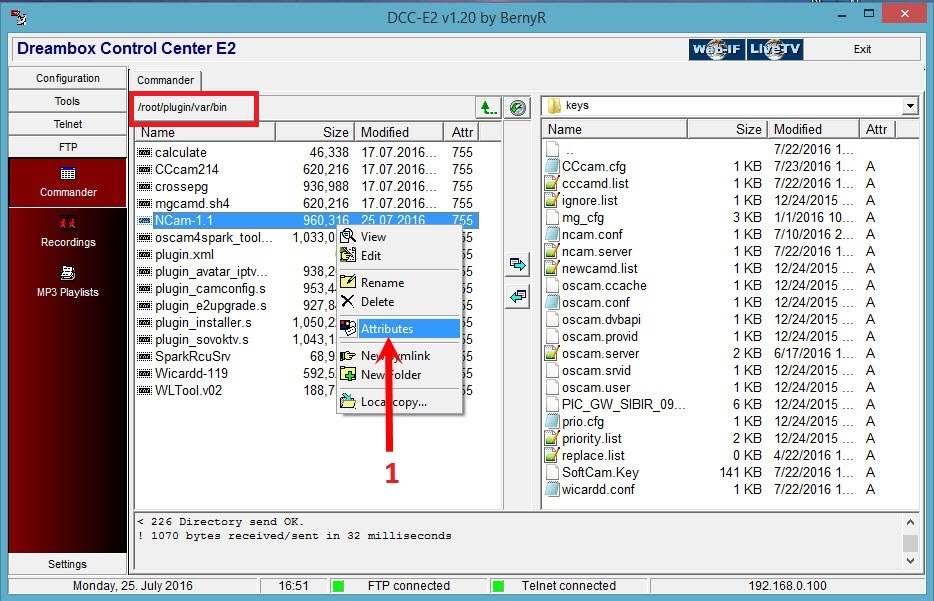Image resolution: width=934 pixels, height=601 pixels.
Task: Click the copy to right arrow icon
Action: pyautogui.click(x=517, y=265)
